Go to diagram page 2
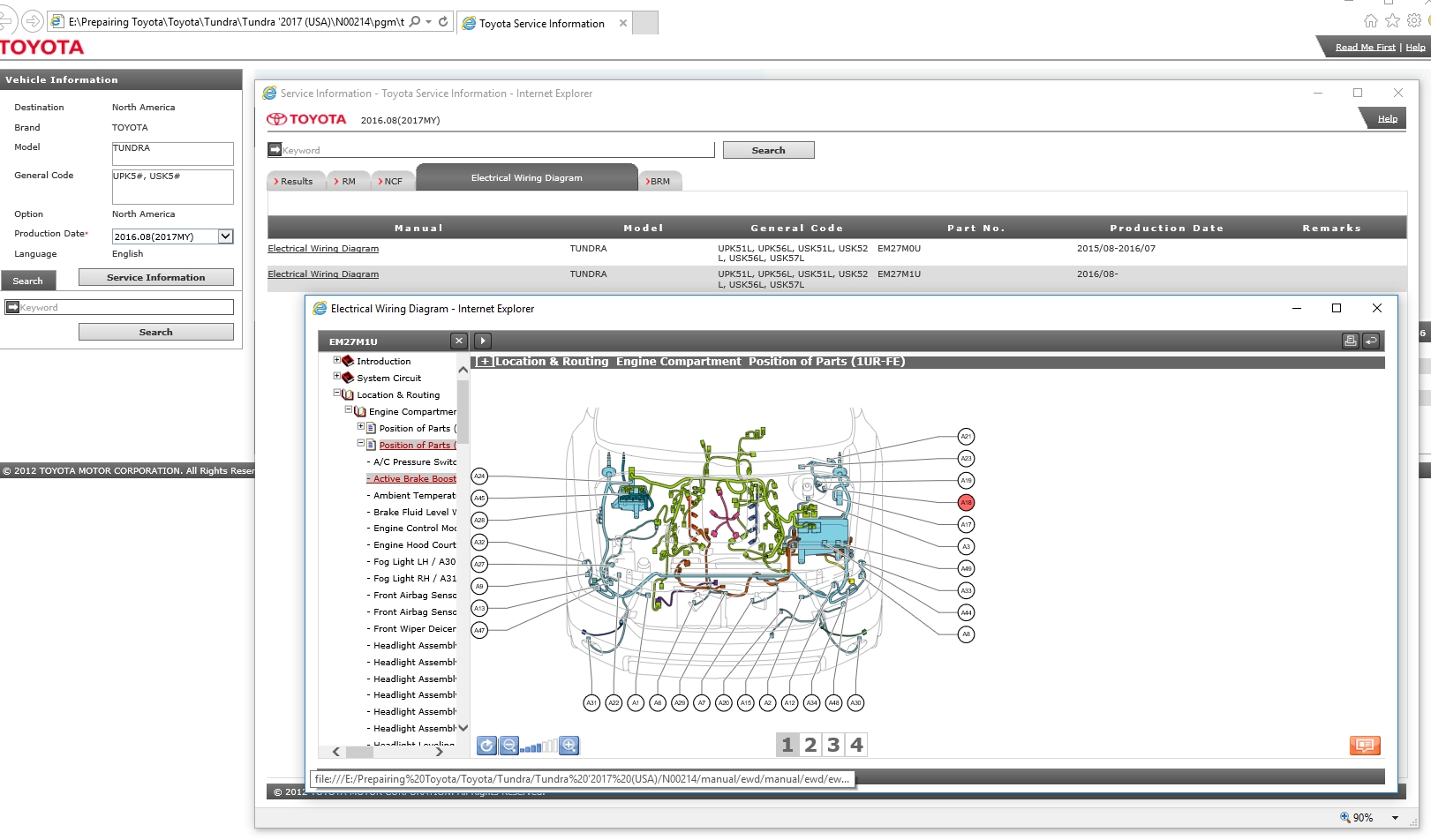 point(810,745)
